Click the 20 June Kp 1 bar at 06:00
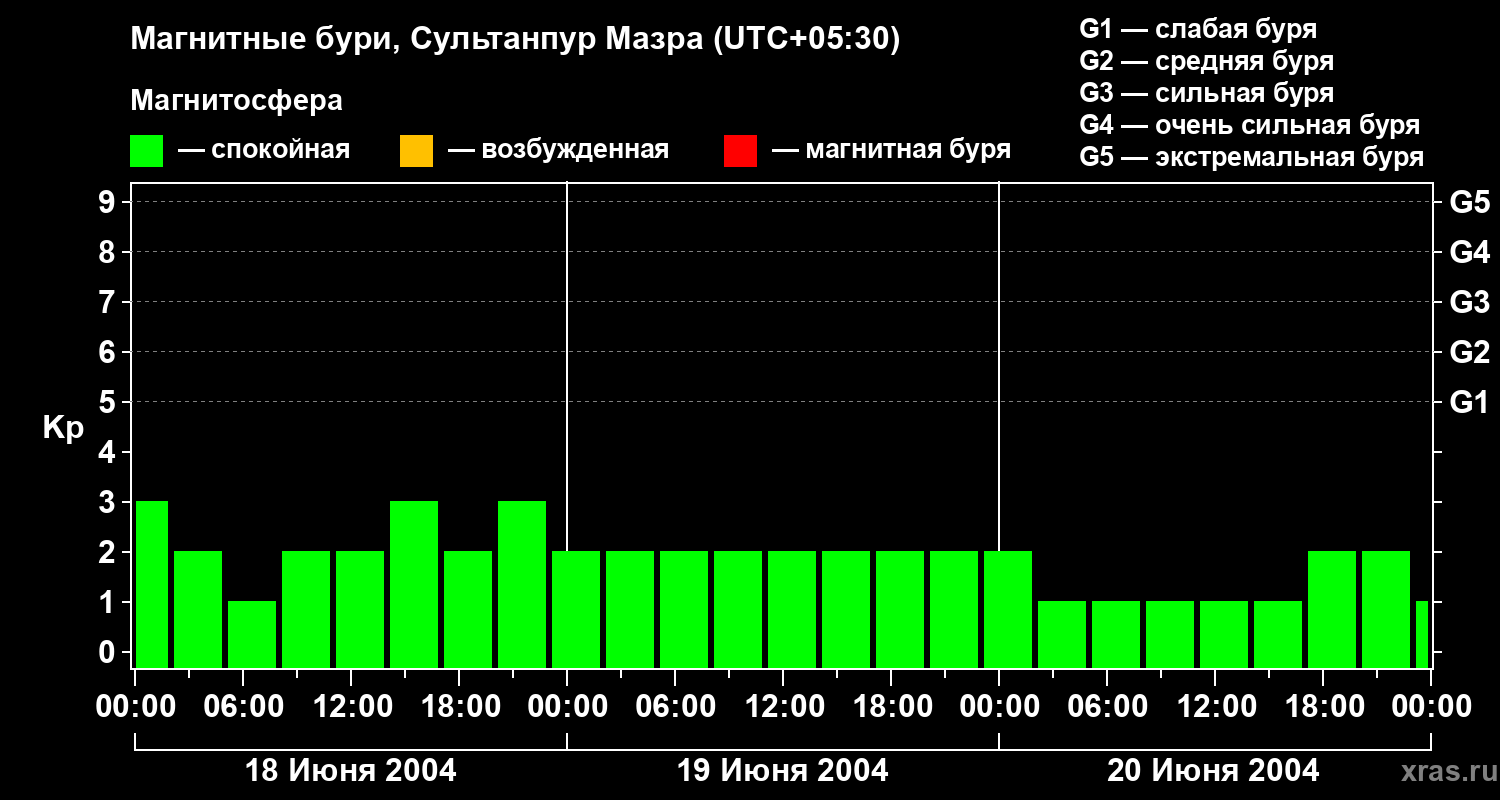 coord(1116,635)
